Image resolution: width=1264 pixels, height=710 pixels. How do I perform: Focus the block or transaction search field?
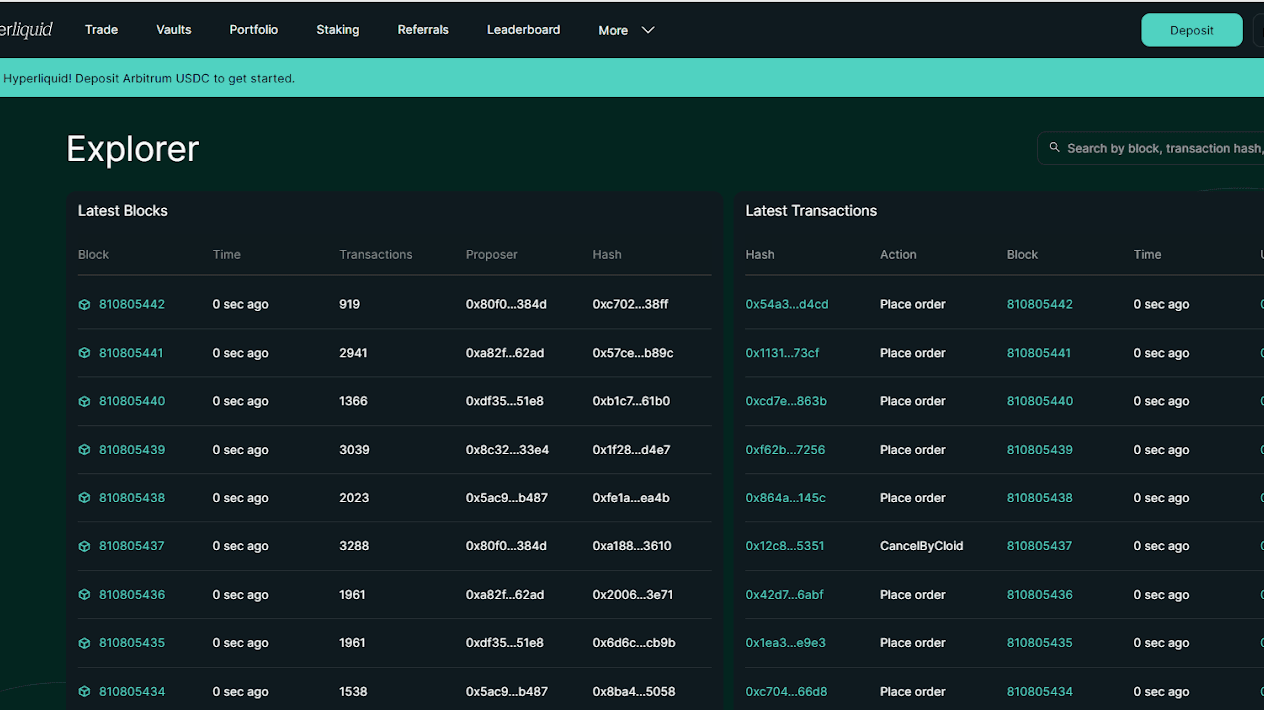pos(1160,148)
